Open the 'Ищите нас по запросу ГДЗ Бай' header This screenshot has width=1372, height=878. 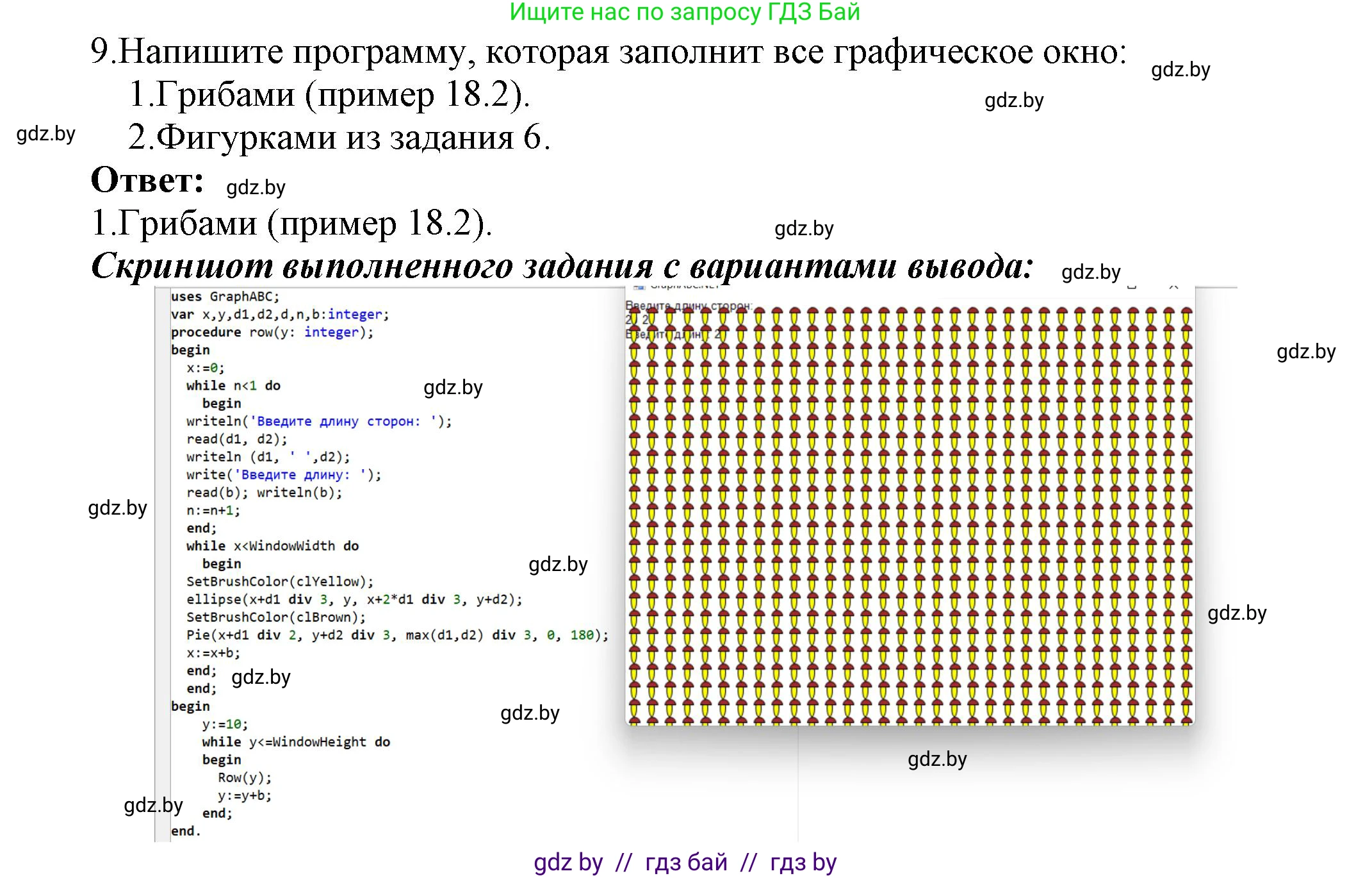(685, 12)
